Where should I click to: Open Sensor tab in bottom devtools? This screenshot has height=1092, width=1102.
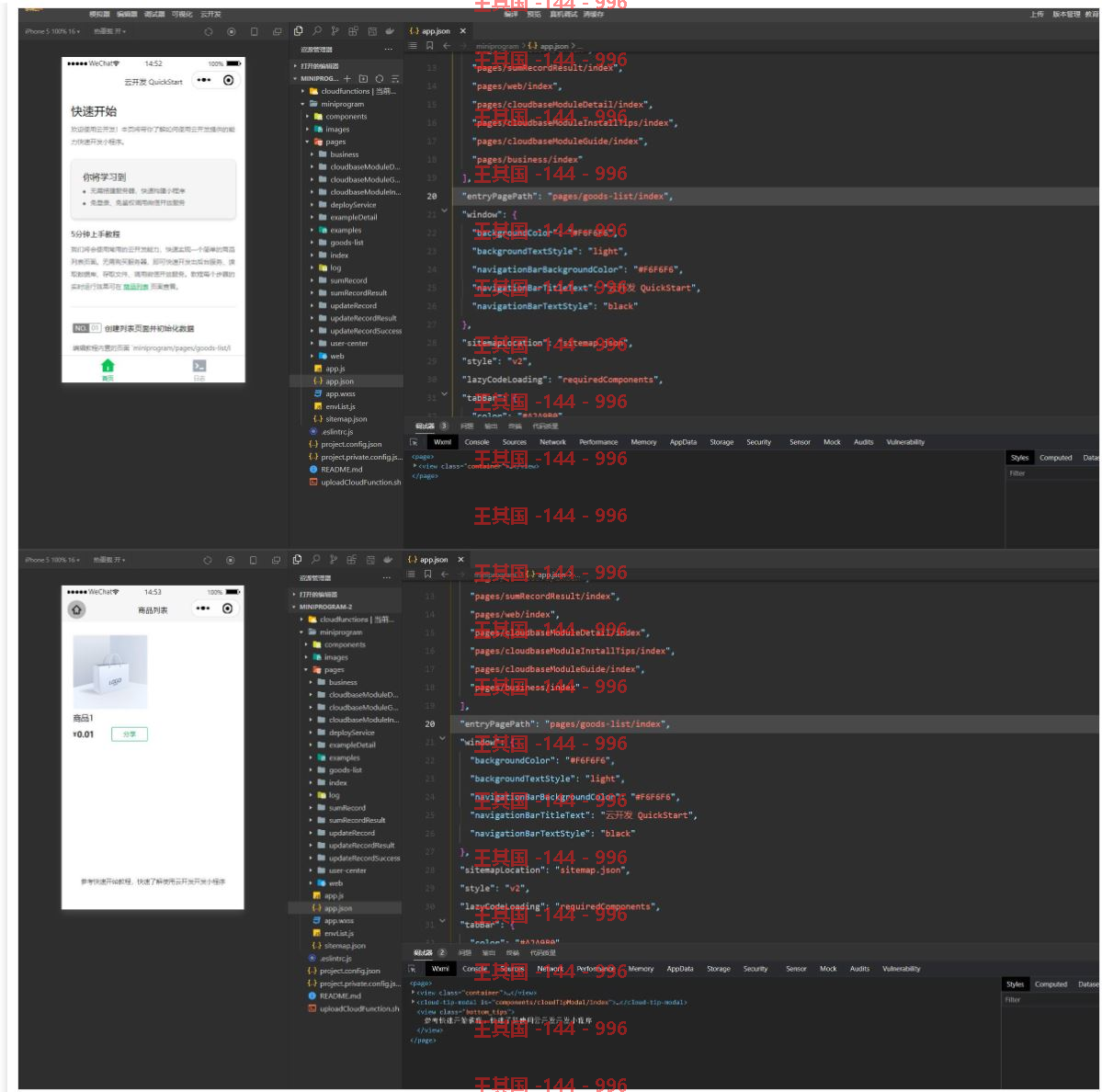[x=796, y=969]
